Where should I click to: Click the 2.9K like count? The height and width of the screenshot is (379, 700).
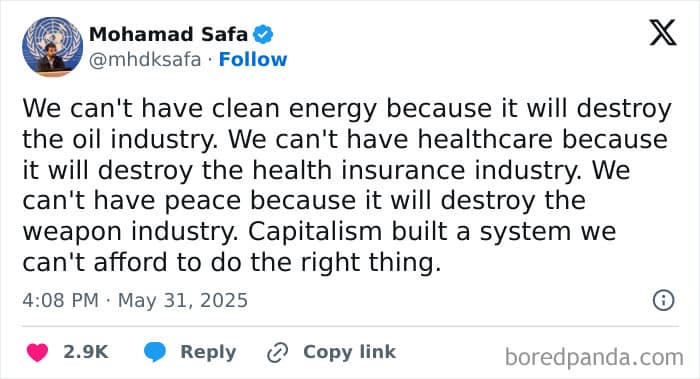[86, 352]
